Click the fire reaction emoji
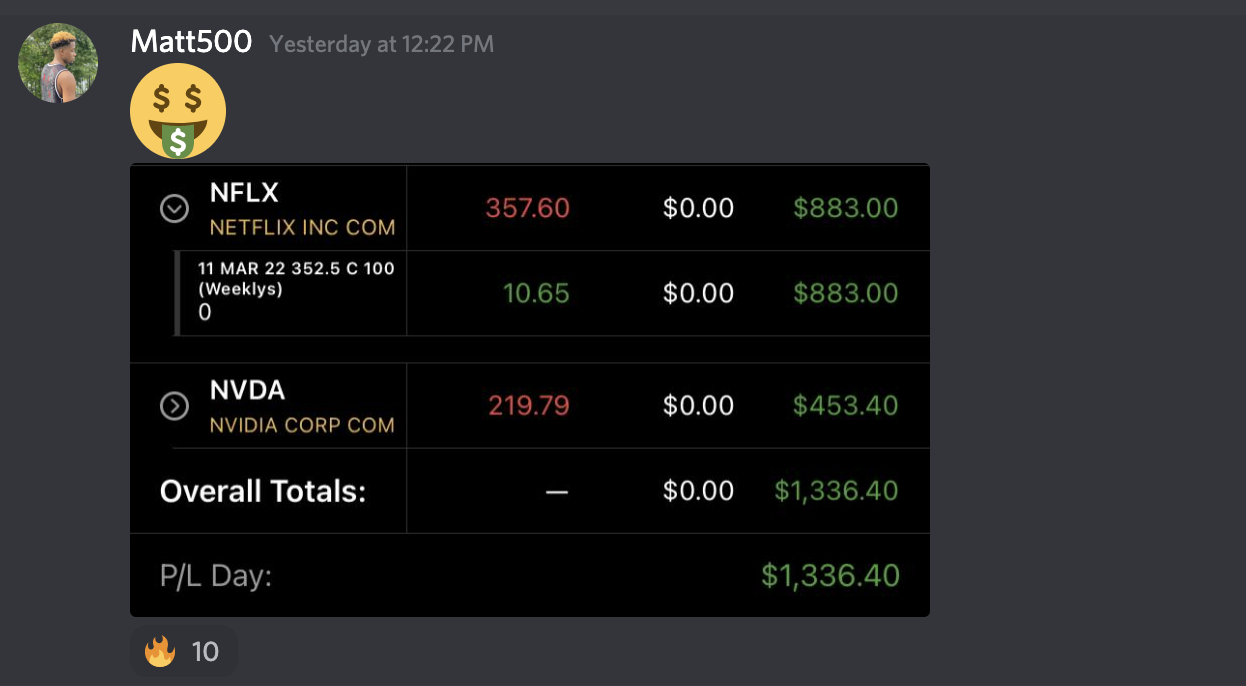The image size is (1246, 686). pos(160,652)
